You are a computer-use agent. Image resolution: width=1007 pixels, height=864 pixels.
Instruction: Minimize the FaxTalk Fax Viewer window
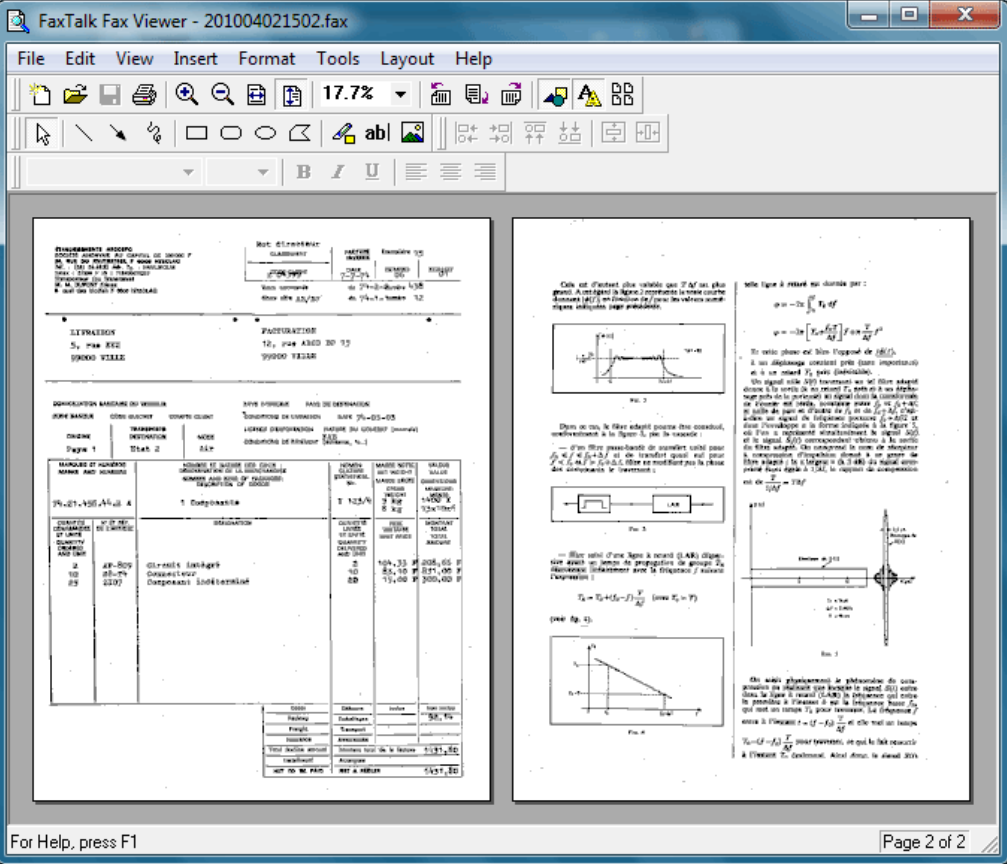[869, 14]
